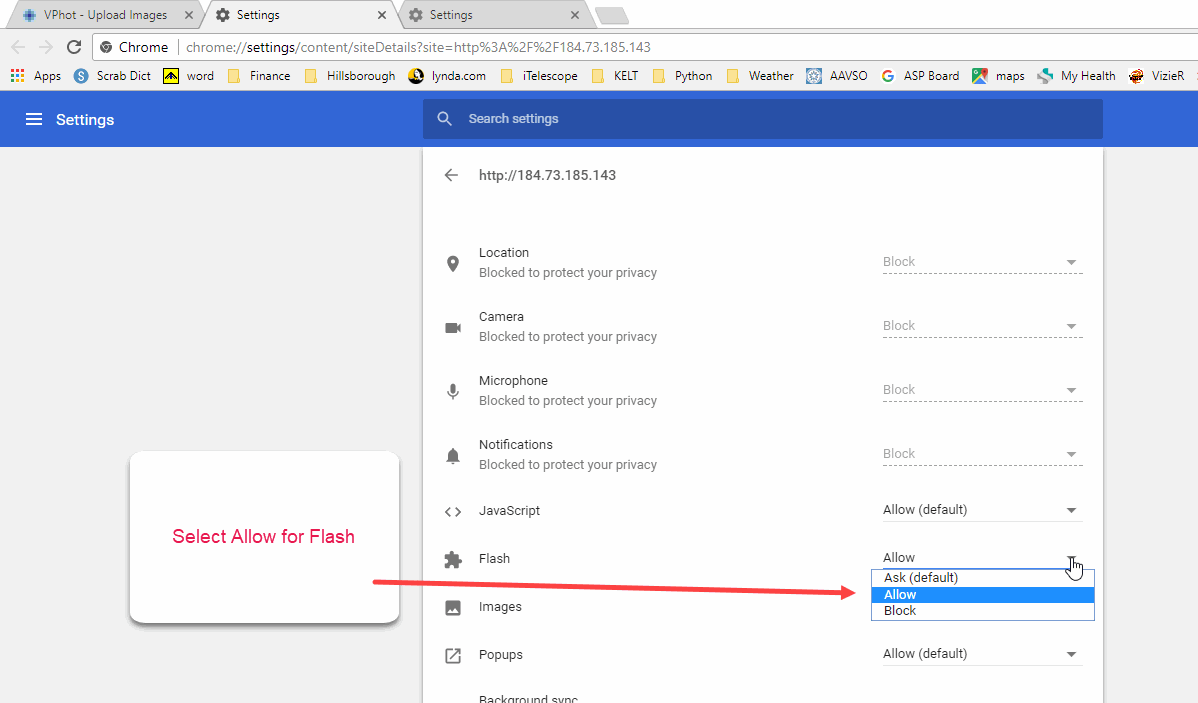Open the Popups permission dropdown
The width and height of the screenshot is (1198, 703).
[981, 654]
